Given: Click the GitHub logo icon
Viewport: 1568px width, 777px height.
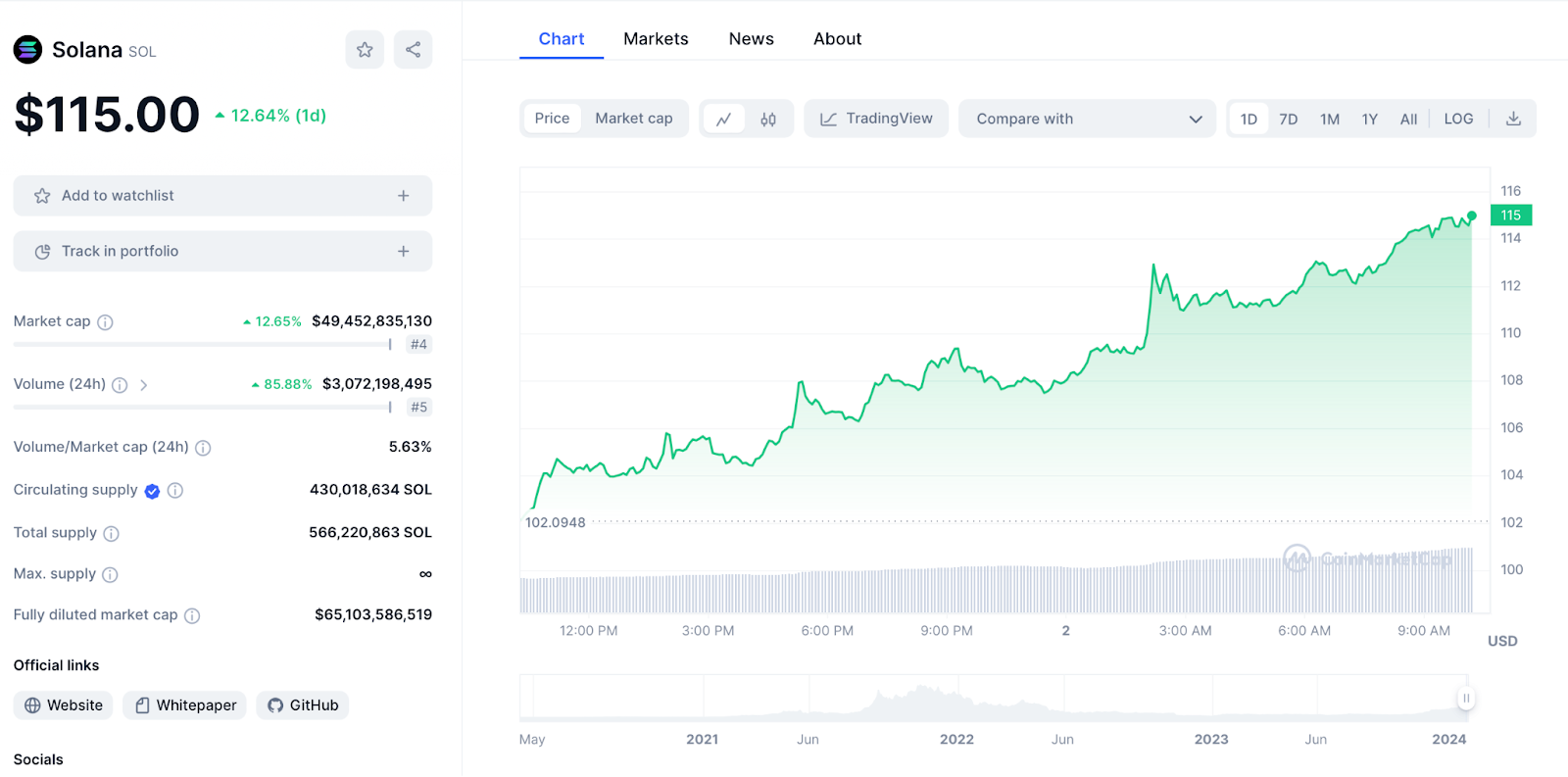Looking at the screenshot, I should tap(275, 705).
